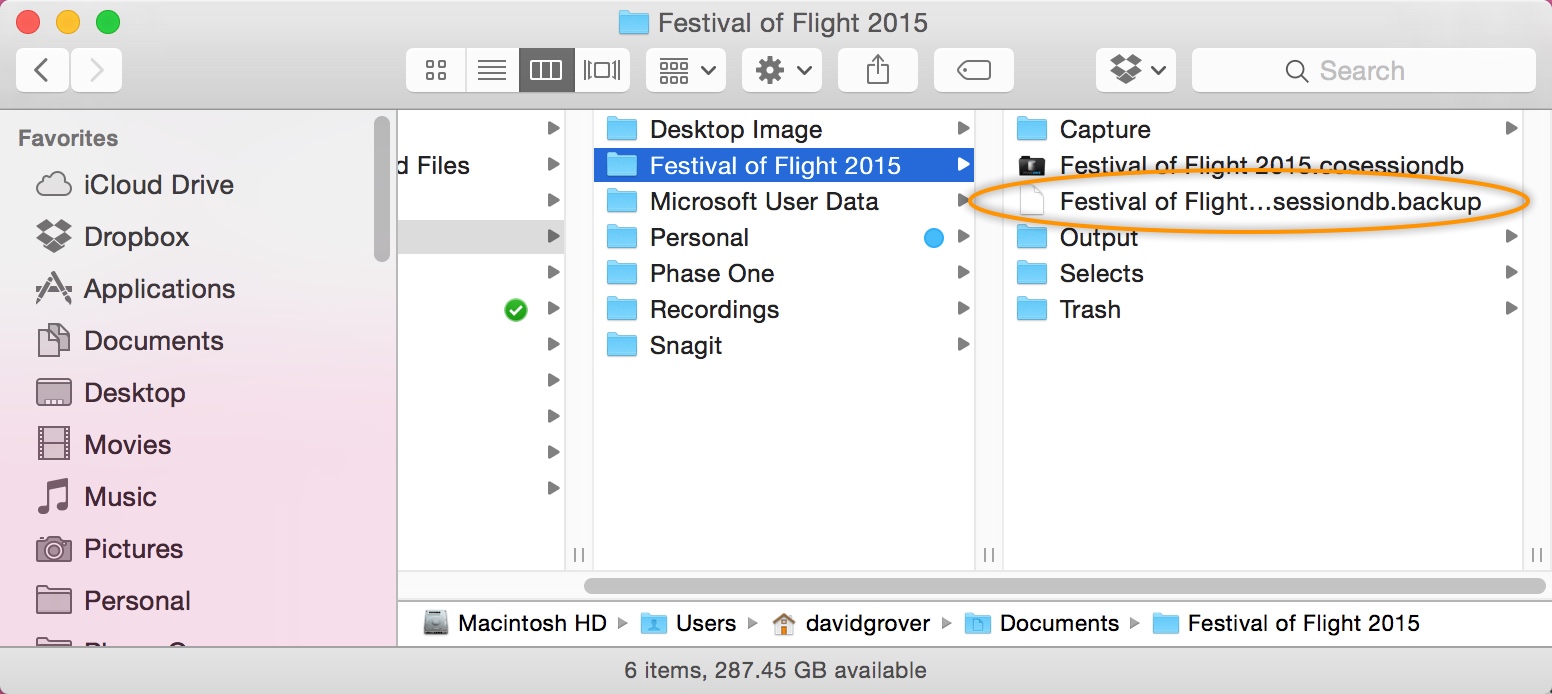Click Festival of Flight 2015 in path bar
This screenshot has height=694, width=1552.
(1286, 623)
